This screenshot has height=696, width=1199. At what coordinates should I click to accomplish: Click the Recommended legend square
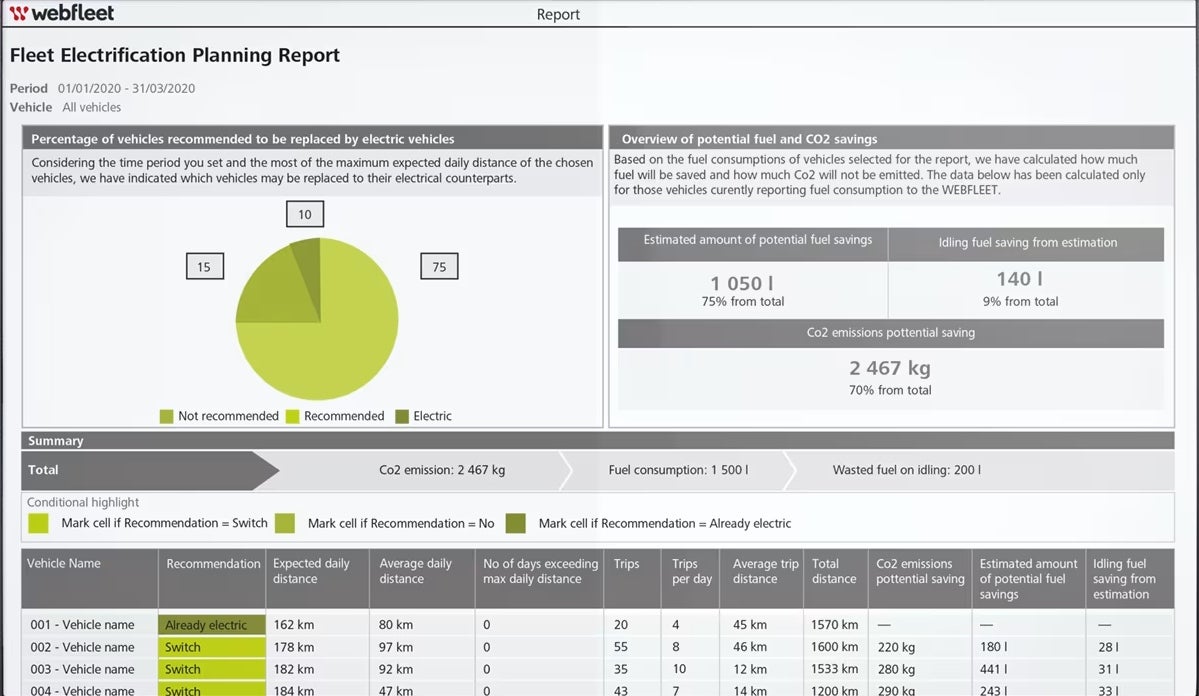(x=293, y=416)
